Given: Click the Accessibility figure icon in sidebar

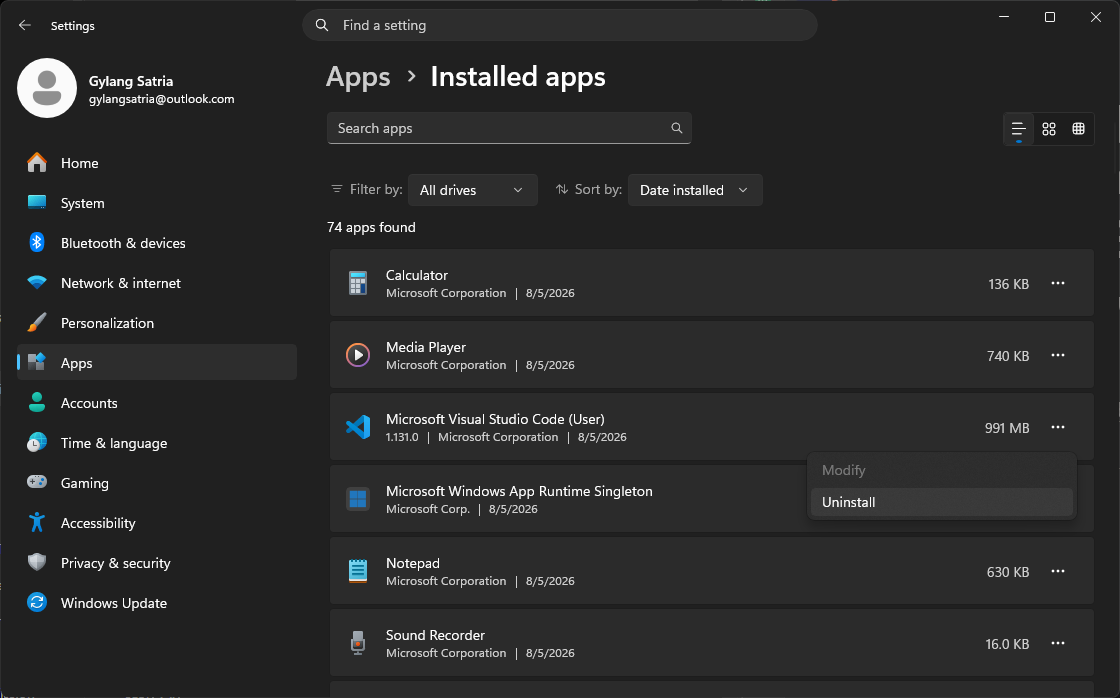Looking at the screenshot, I should 36,523.
